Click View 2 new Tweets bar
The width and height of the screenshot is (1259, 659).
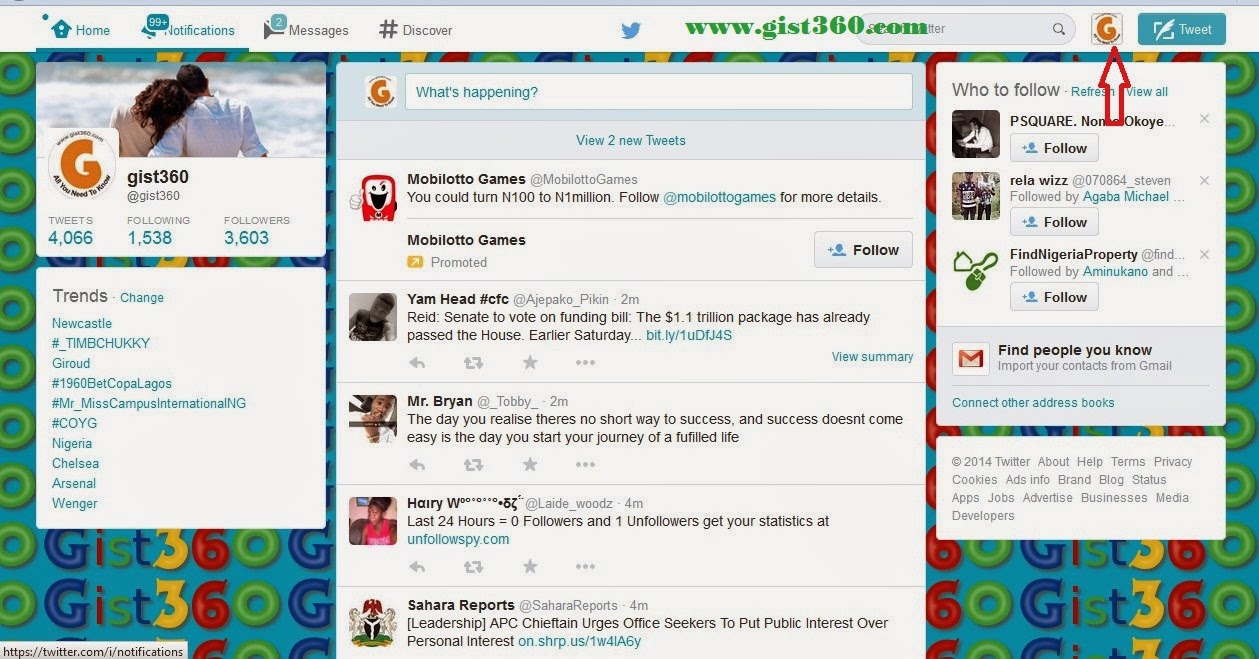(x=630, y=140)
